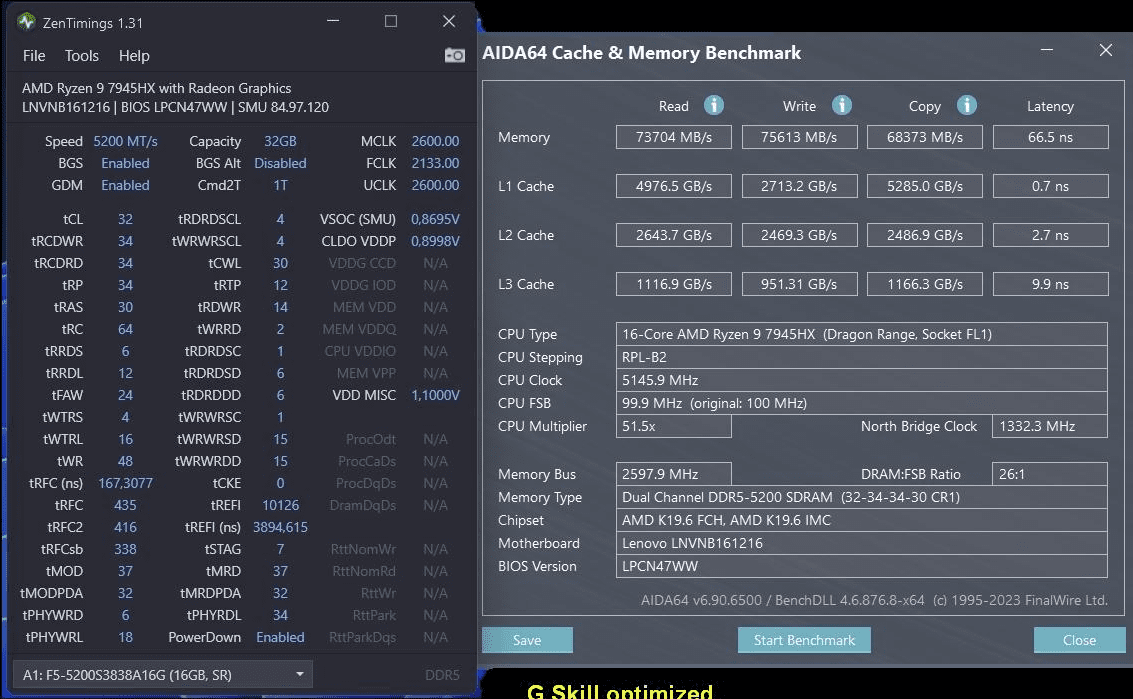Open the File menu in ZenTimings
1133x699 pixels.
pyautogui.click(x=34, y=56)
